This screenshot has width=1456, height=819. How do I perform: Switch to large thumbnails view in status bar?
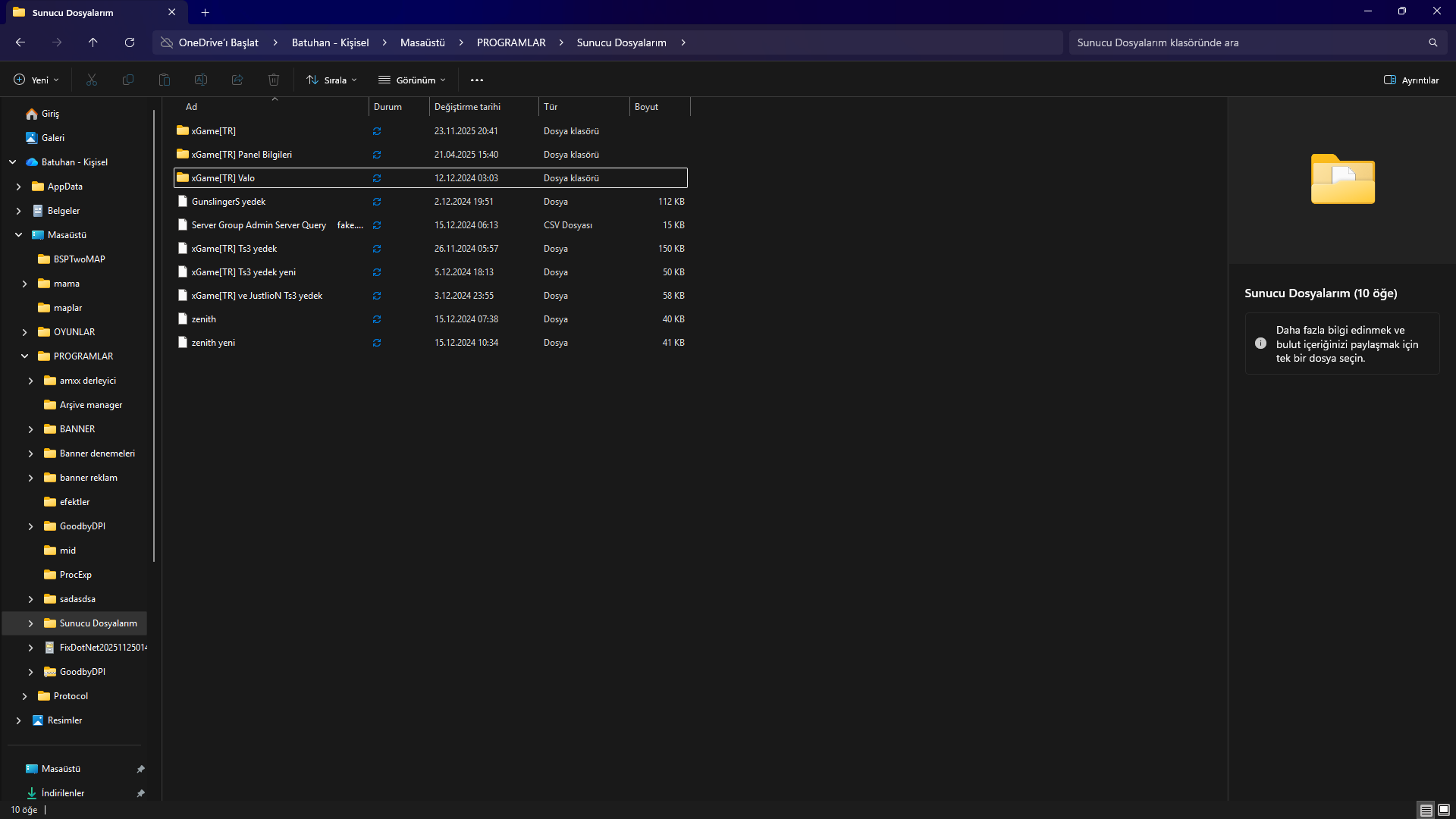point(1444,810)
